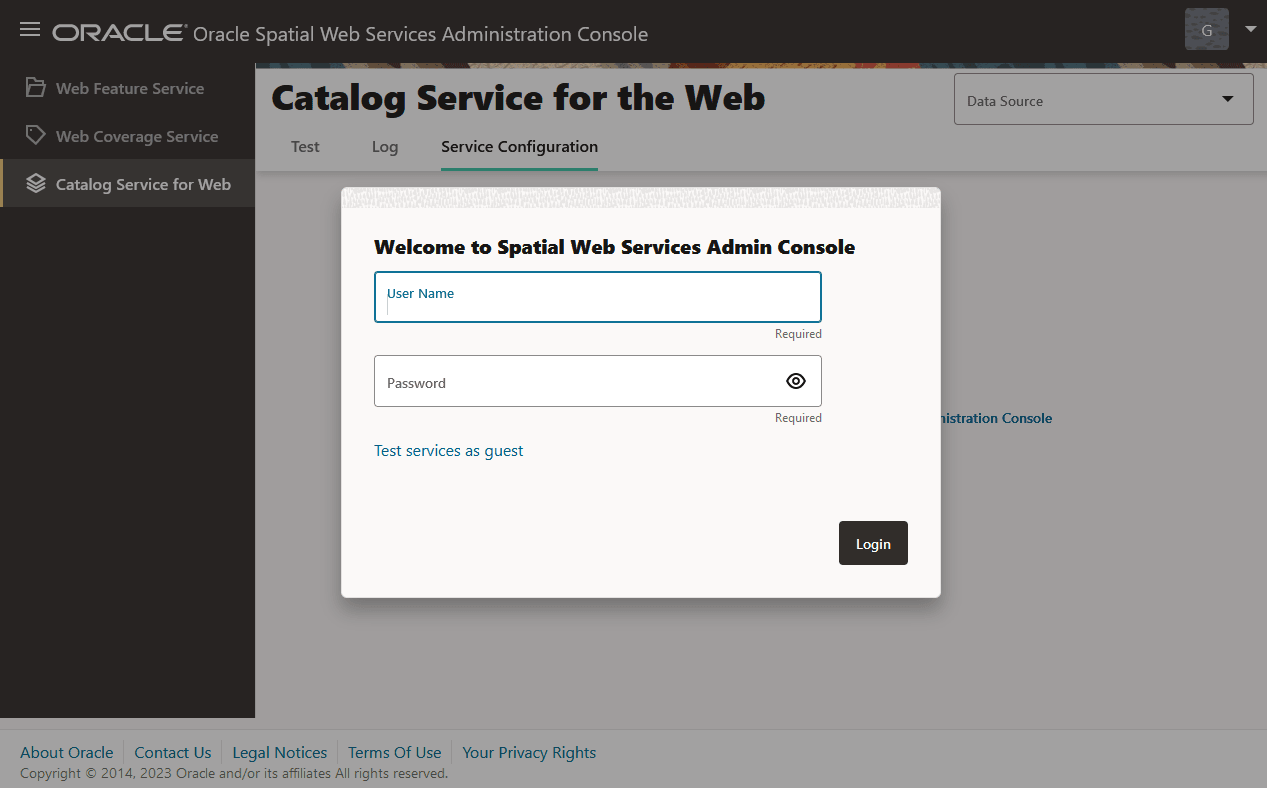Go to Legal Notices link
Viewport: 1267px width, 788px height.
point(280,753)
